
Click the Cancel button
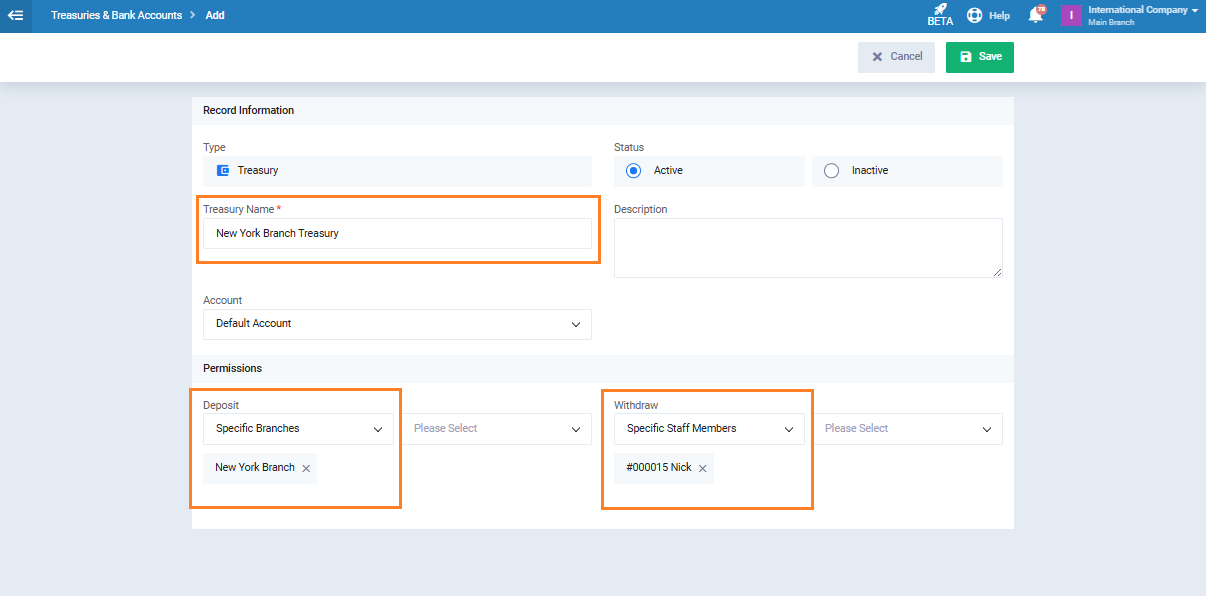[896, 57]
